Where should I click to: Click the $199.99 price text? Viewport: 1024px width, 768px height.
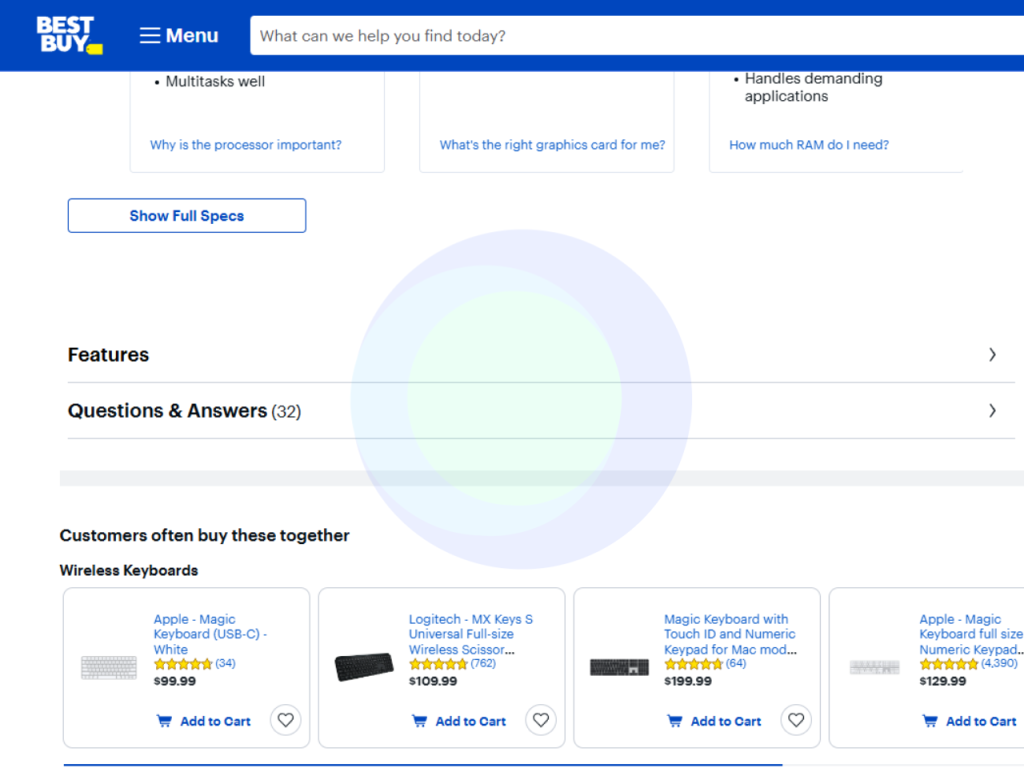click(x=688, y=681)
